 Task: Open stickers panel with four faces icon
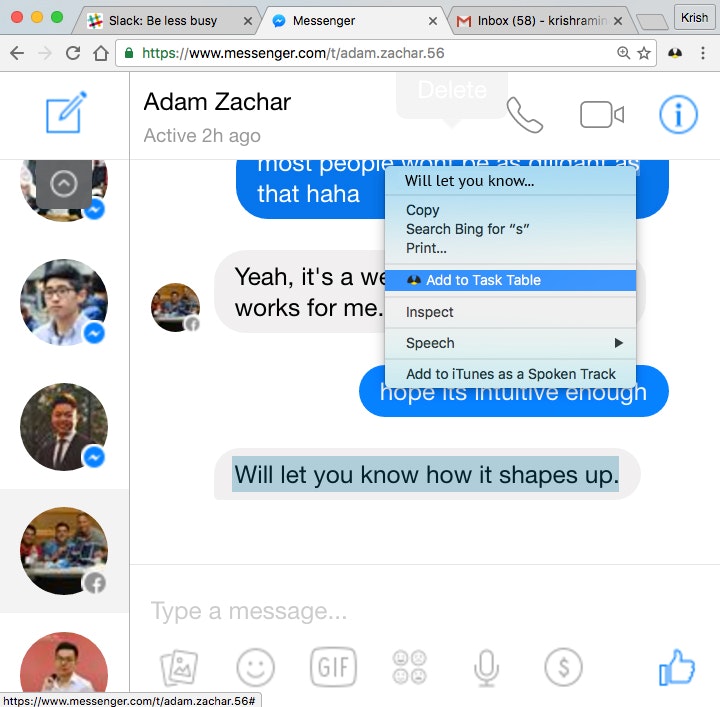pos(409,667)
